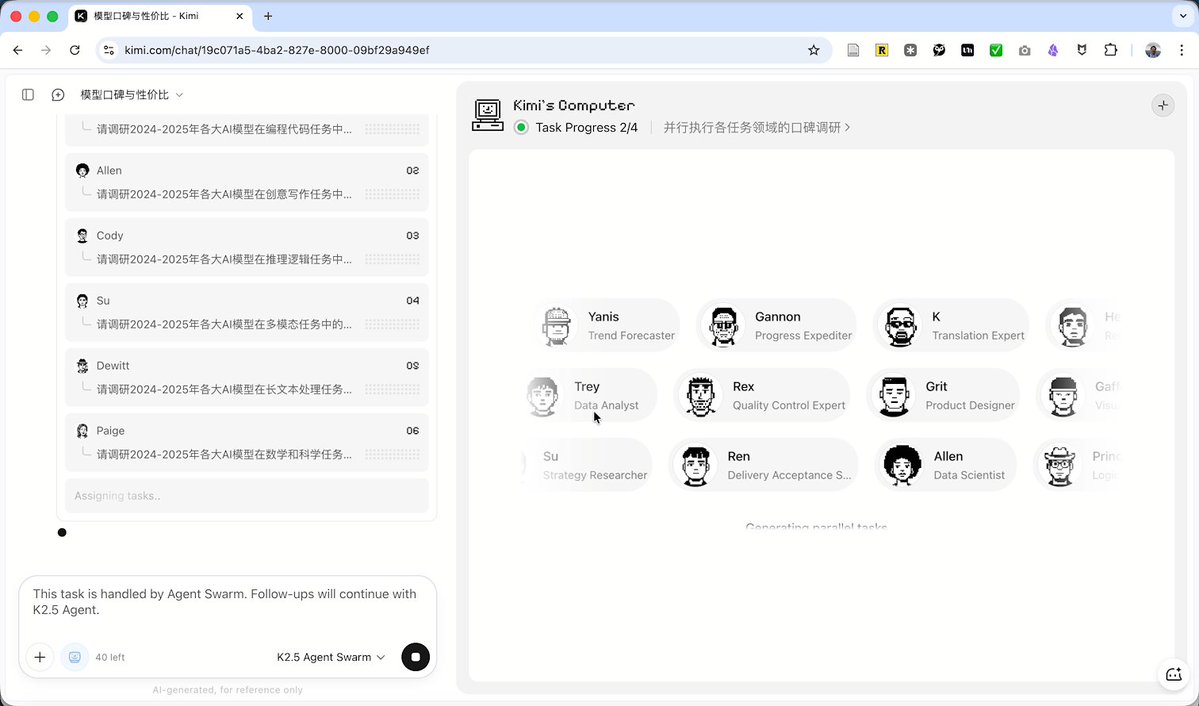
Task: Select agent Trey the Data Analyst
Action: tap(589, 395)
